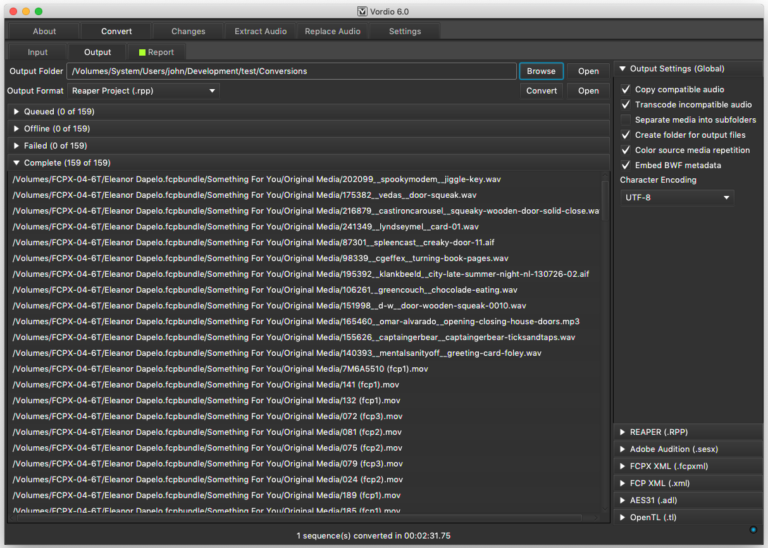Screen dimensions: 768x548
Task: Open the Output Format dropdown
Action: point(143,91)
